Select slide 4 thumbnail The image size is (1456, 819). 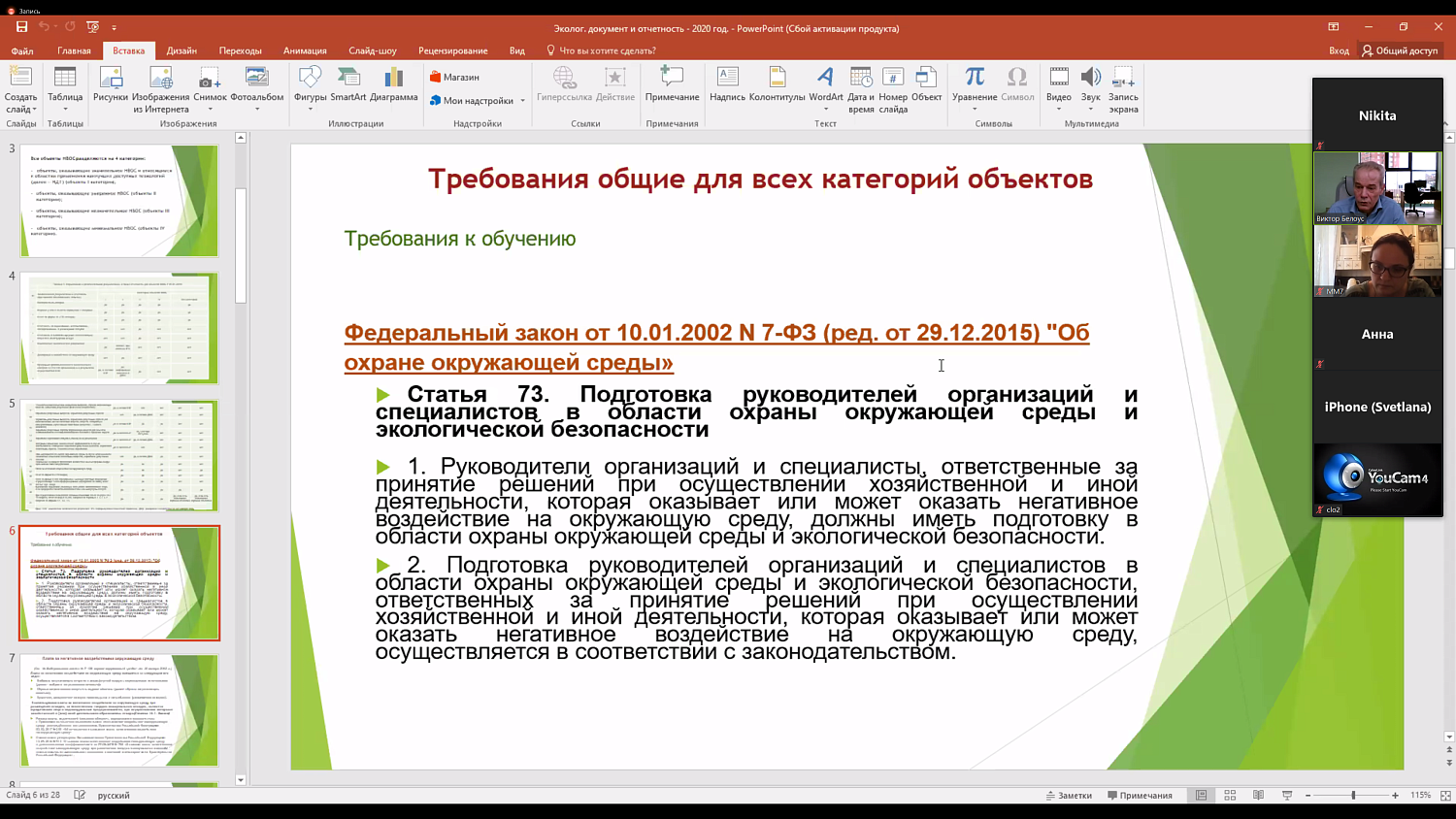[x=119, y=328]
